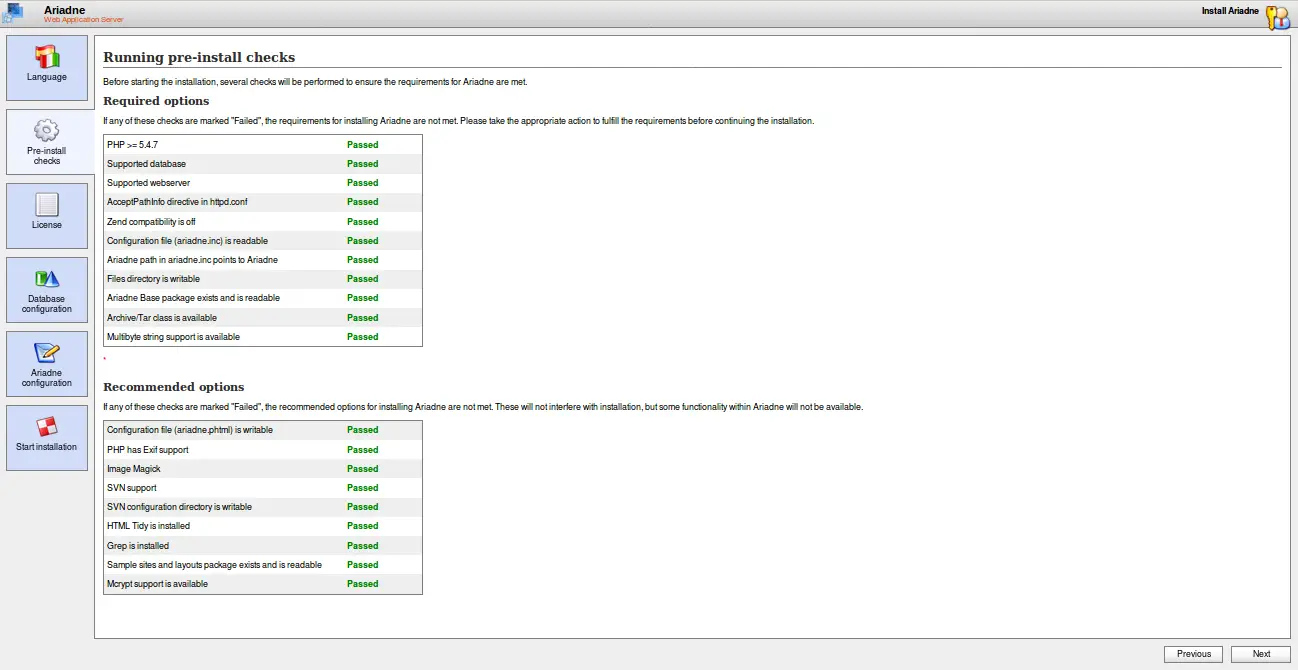This screenshot has height=670, width=1298.
Task: Select the PHP >= 5.4.7 row
Action: [x=263, y=145]
